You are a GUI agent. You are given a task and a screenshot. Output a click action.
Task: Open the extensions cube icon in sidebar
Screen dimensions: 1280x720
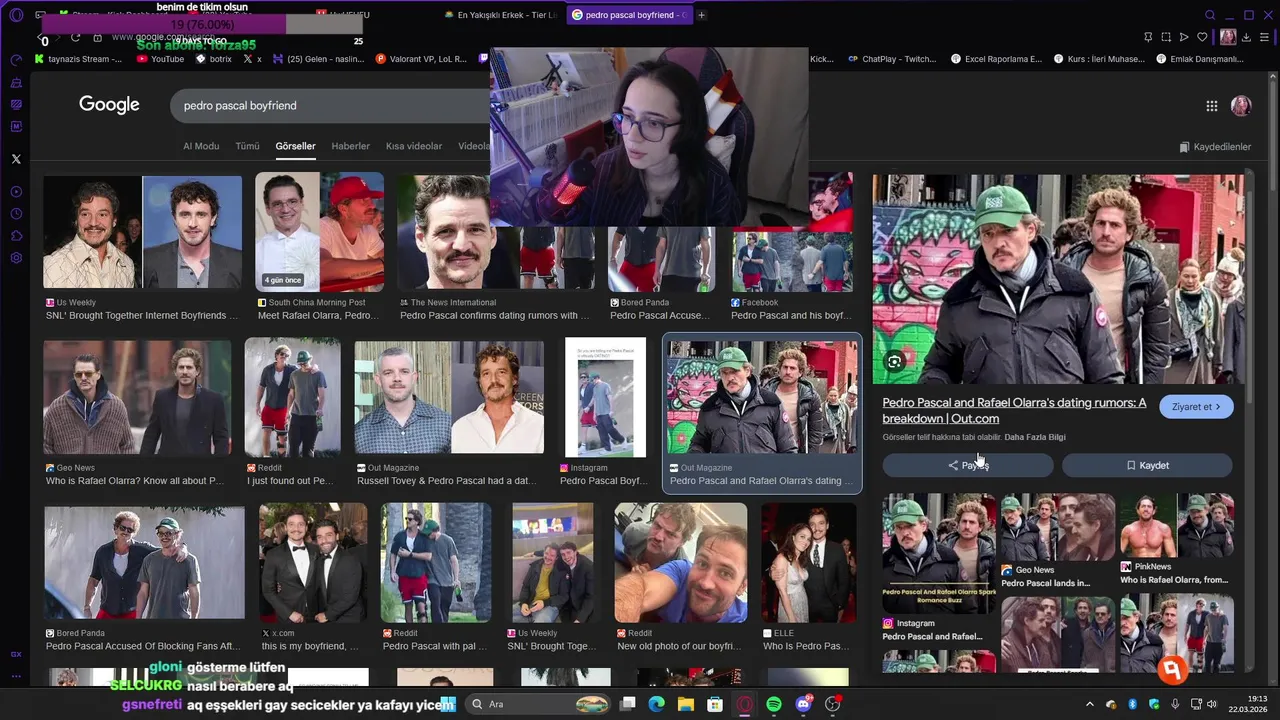pos(16,236)
